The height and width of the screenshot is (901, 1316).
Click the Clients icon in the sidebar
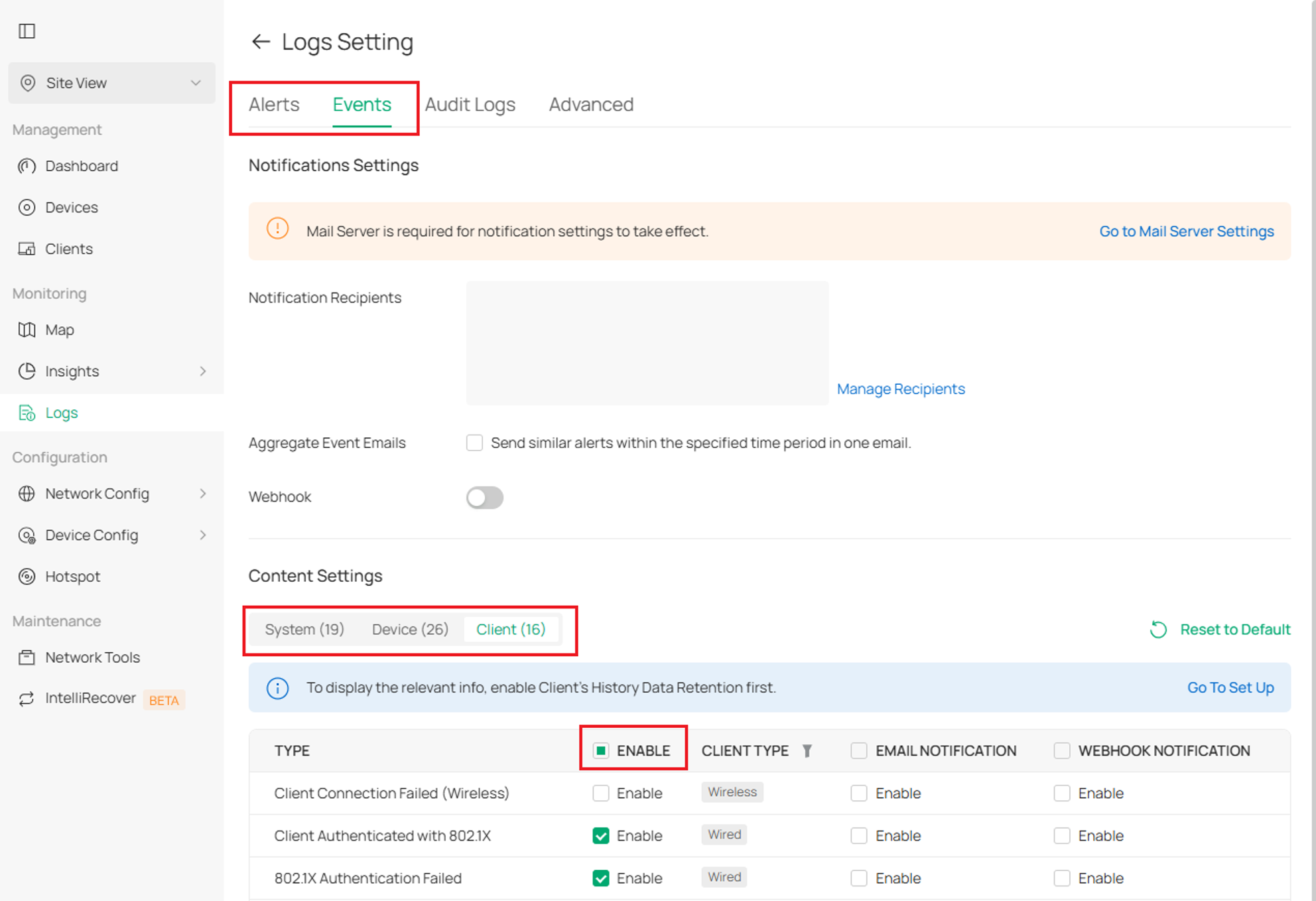(27, 249)
